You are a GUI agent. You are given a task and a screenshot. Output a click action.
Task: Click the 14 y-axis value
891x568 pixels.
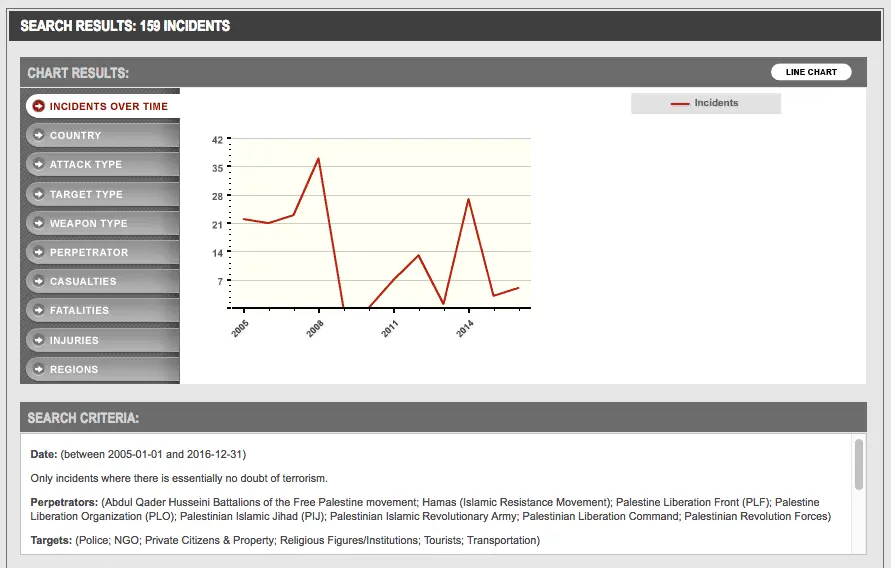218,253
